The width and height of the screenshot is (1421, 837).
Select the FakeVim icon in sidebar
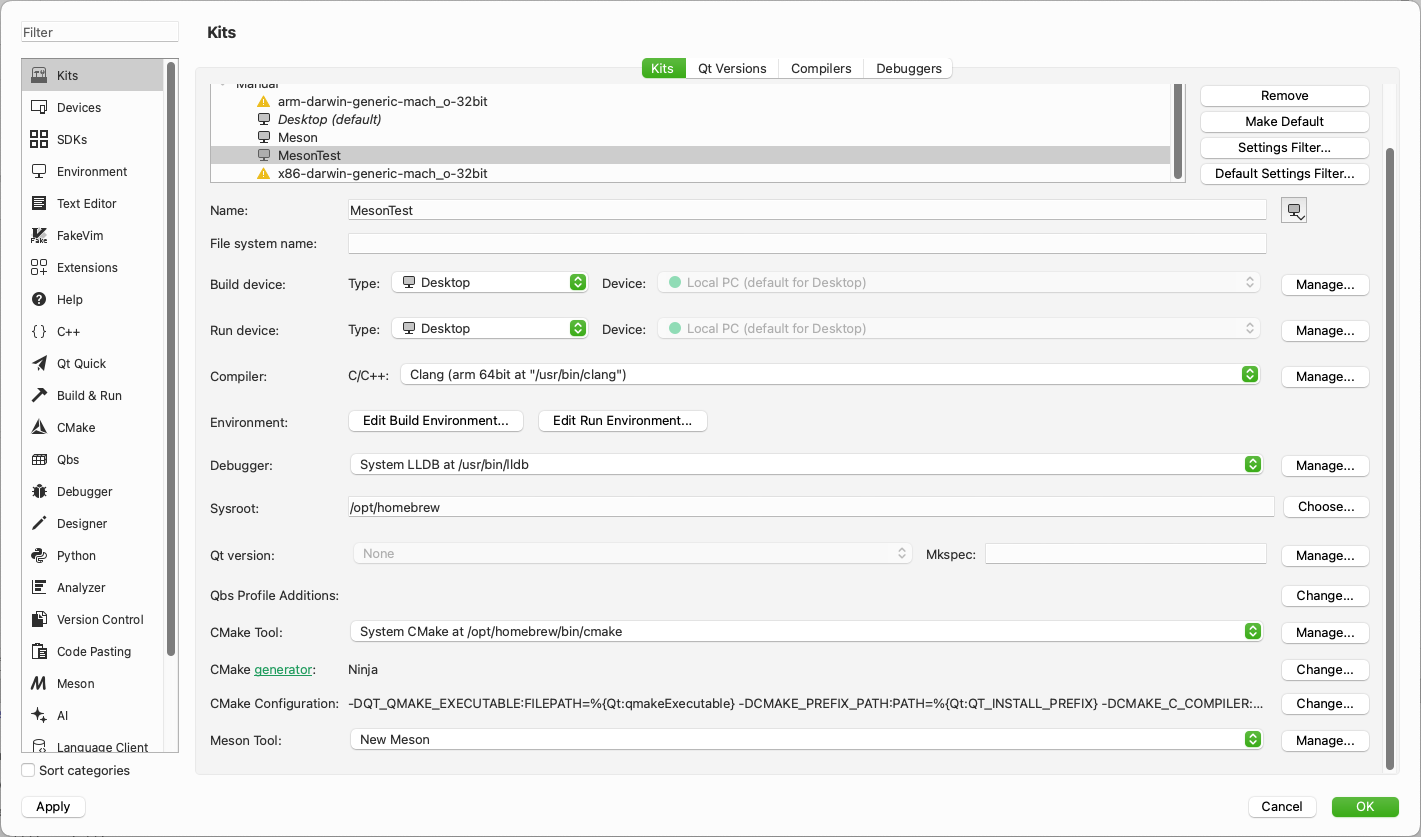pos(39,236)
